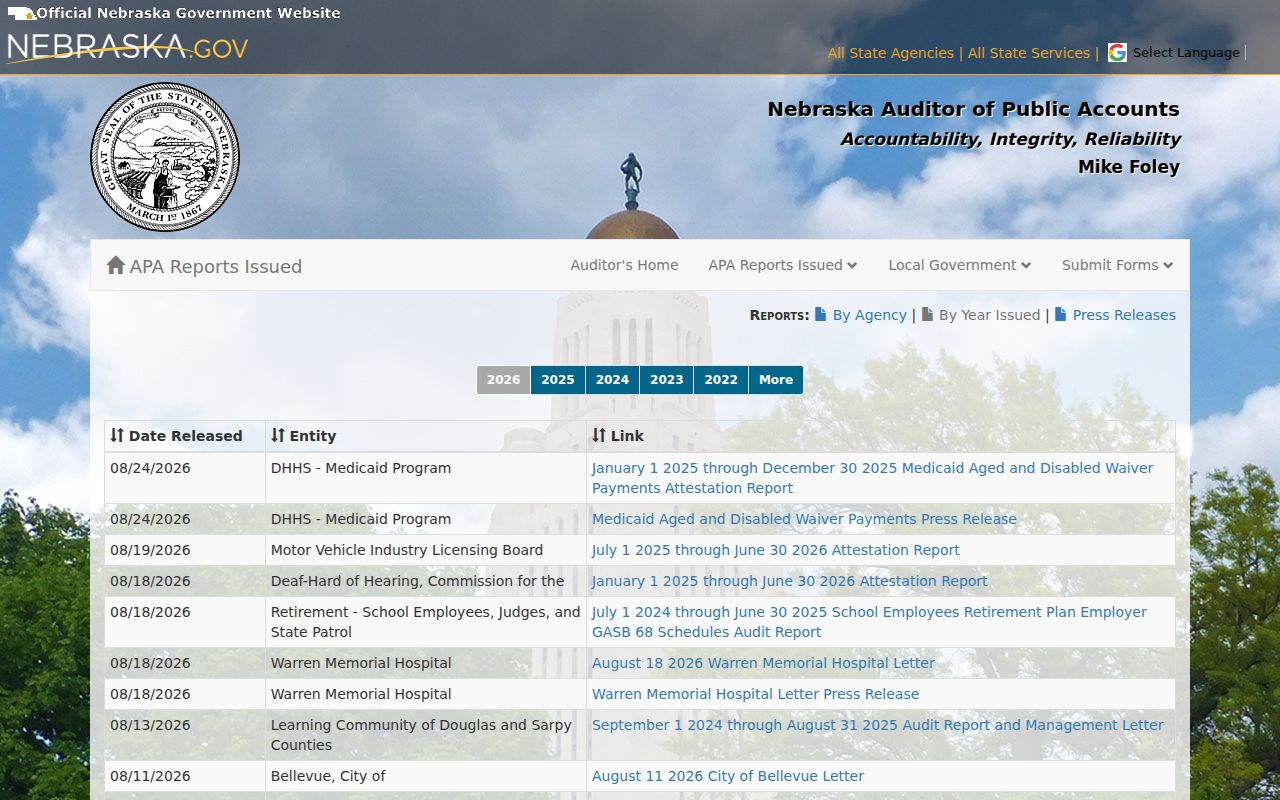Image resolution: width=1280 pixels, height=800 pixels.
Task: Open Medicaid Aged and Disabled Waiver Attestation Report
Action: pos(873,478)
